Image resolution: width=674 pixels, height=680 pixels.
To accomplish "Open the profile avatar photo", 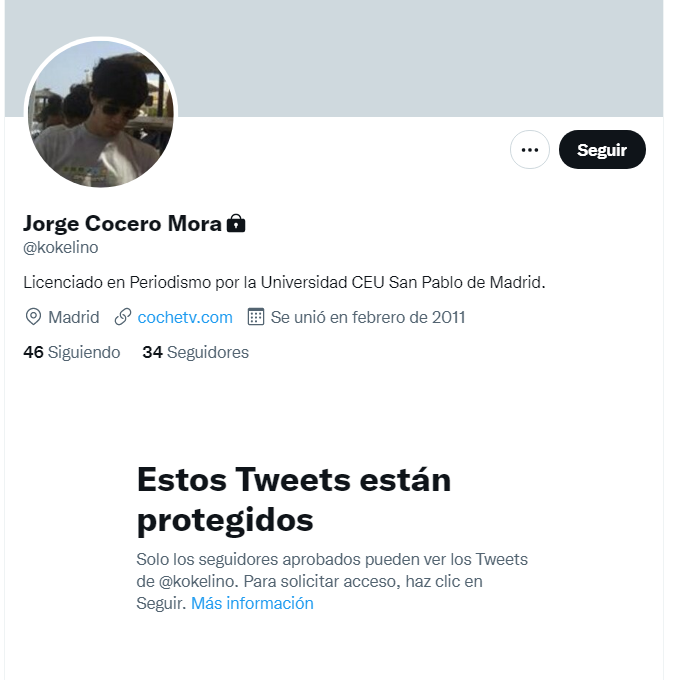I will click(101, 114).
